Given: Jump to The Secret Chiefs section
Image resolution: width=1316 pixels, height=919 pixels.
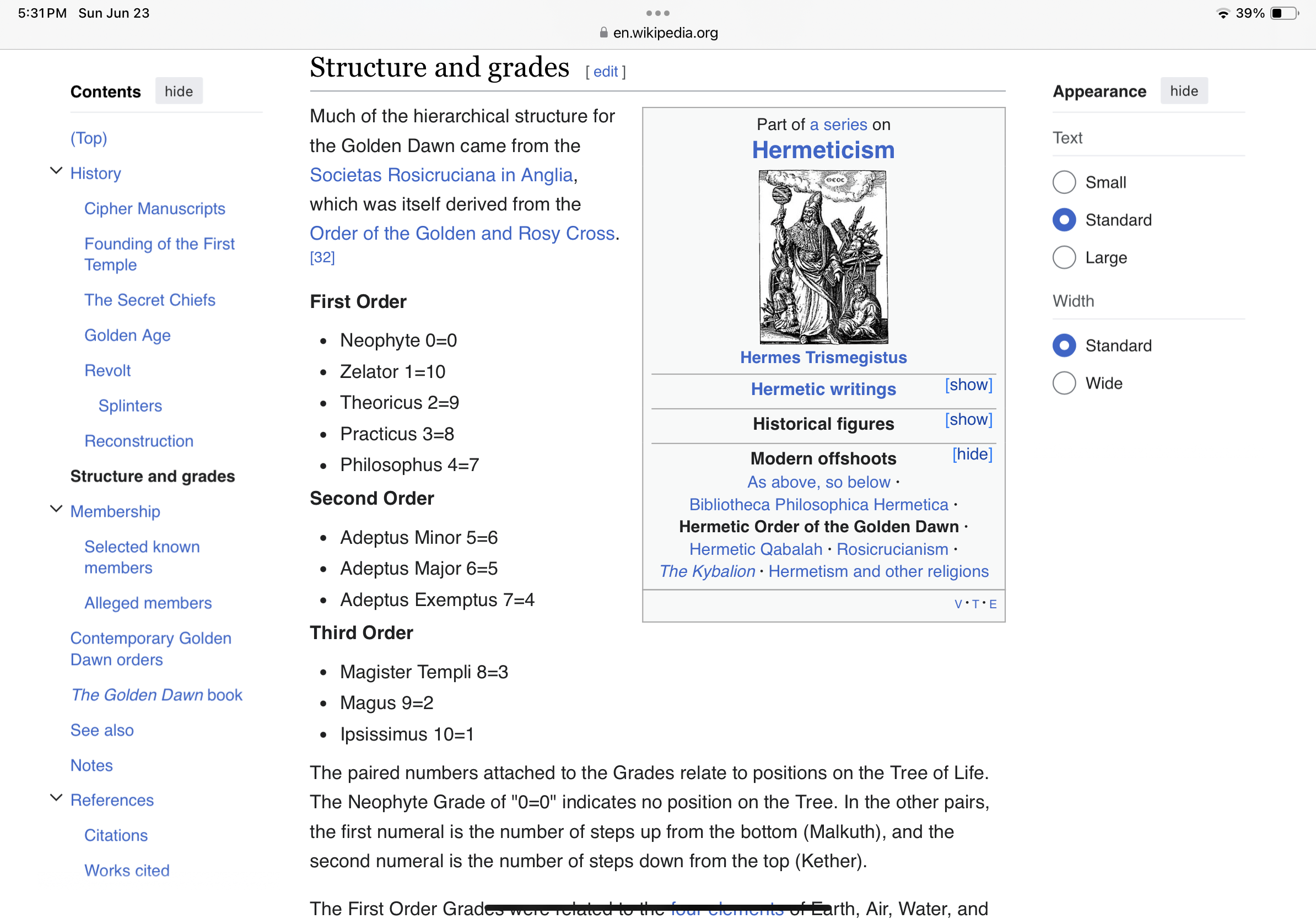Looking at the screenshot, I should (x=149, y=300).
